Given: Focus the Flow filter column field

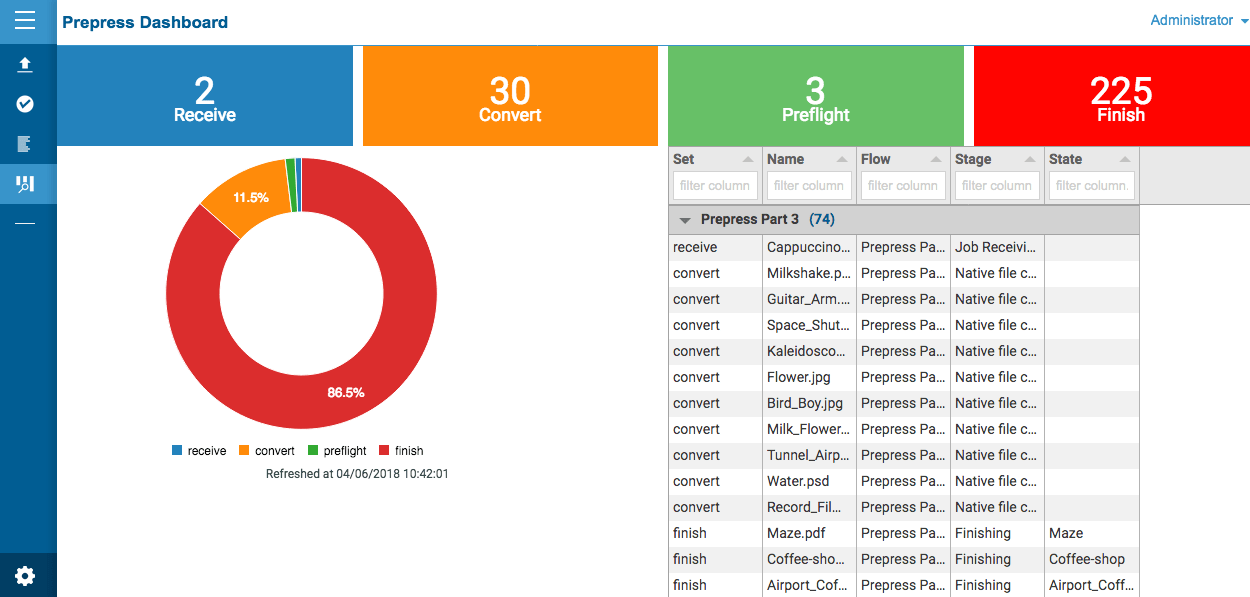Looking at the screenshot, I should (903, 185).
